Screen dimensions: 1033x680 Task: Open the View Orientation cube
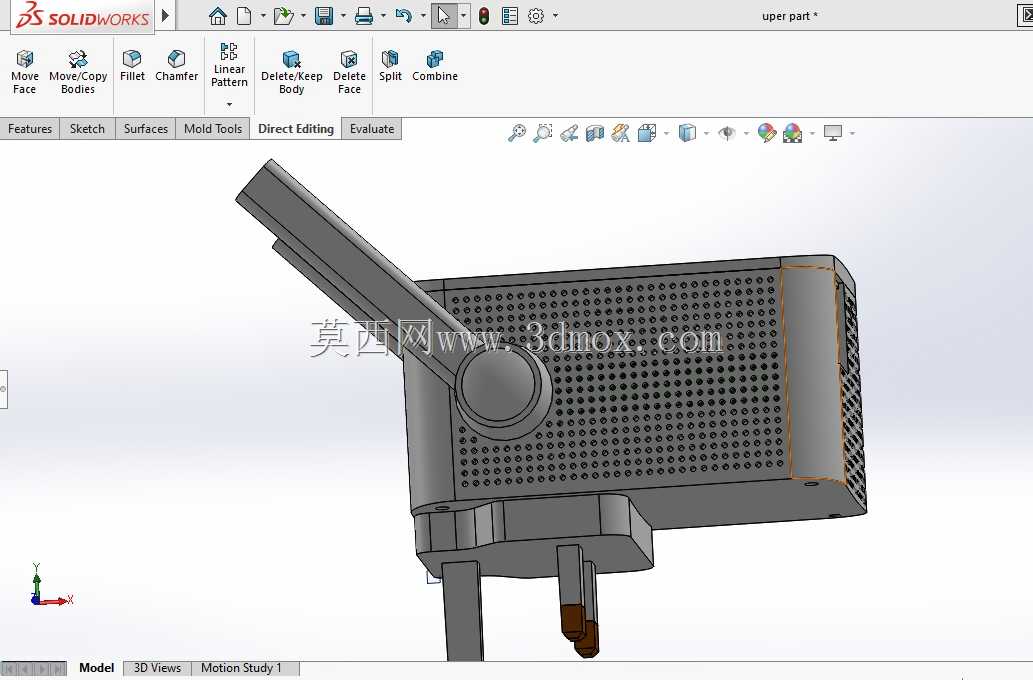[x=647, y=133]
